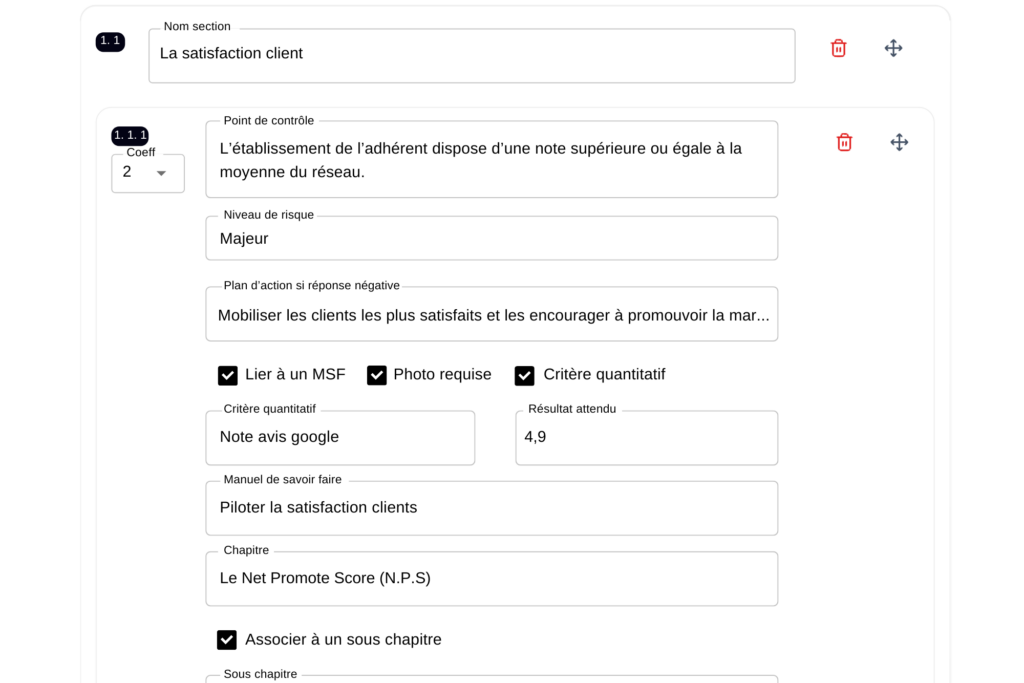Click the 1.1 section number badge
1024x683 pixels.
[110, 42]
